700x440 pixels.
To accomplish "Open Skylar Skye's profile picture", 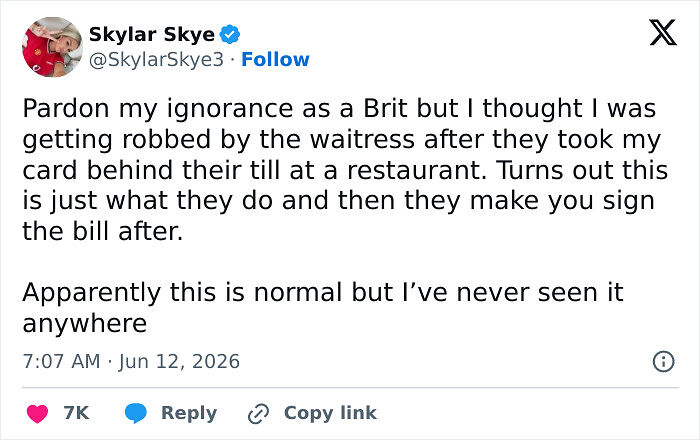I will pyautogui.click(x=52, y=47).
